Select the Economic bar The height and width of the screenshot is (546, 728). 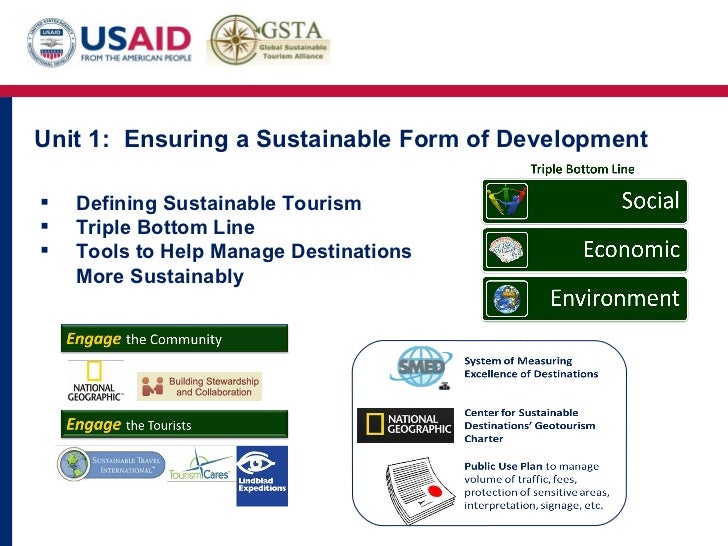click(x=585, y=250)
